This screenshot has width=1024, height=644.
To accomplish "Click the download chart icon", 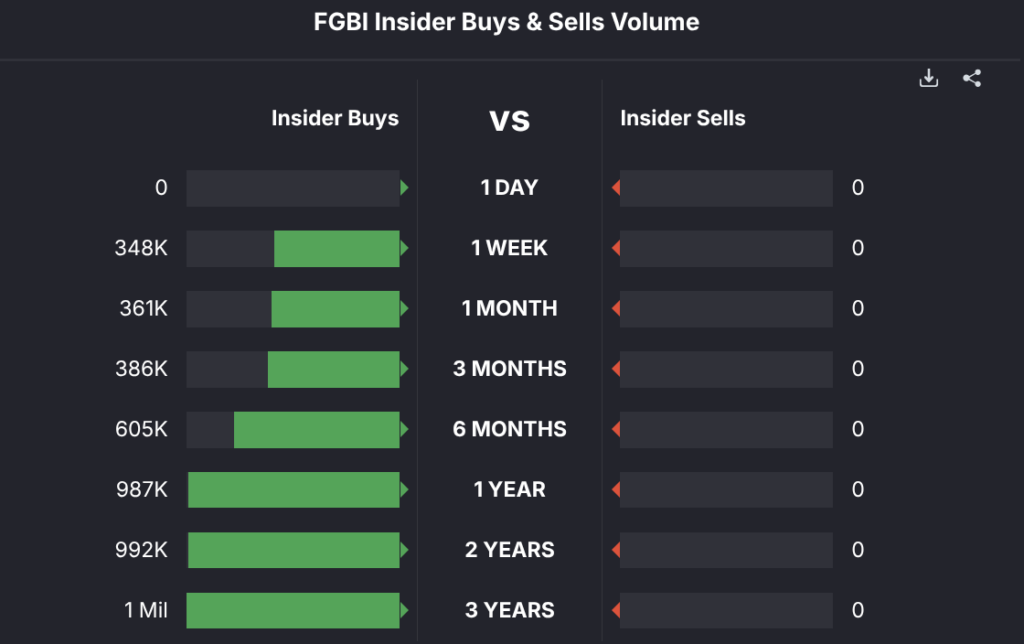I will (929, 79).
